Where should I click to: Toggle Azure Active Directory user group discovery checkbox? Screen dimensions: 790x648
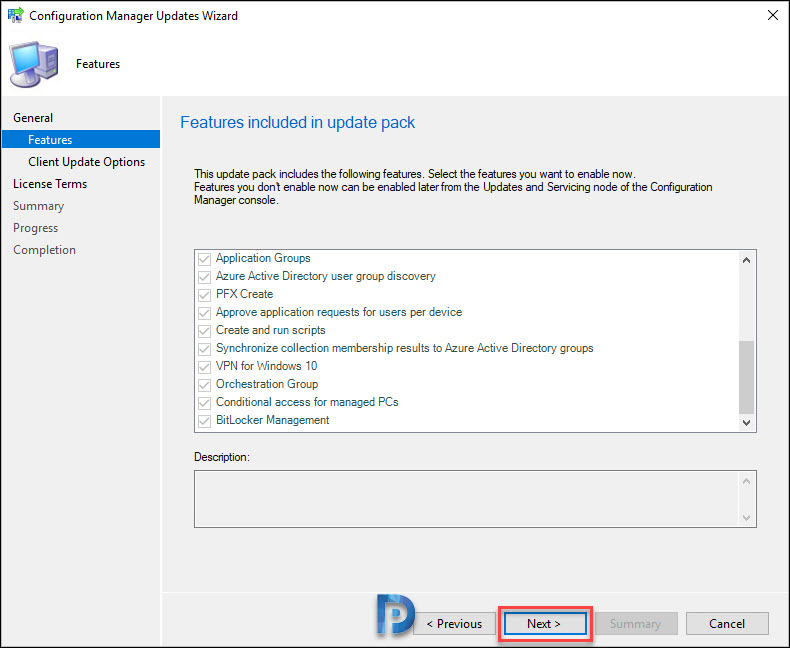click(204, 277)
